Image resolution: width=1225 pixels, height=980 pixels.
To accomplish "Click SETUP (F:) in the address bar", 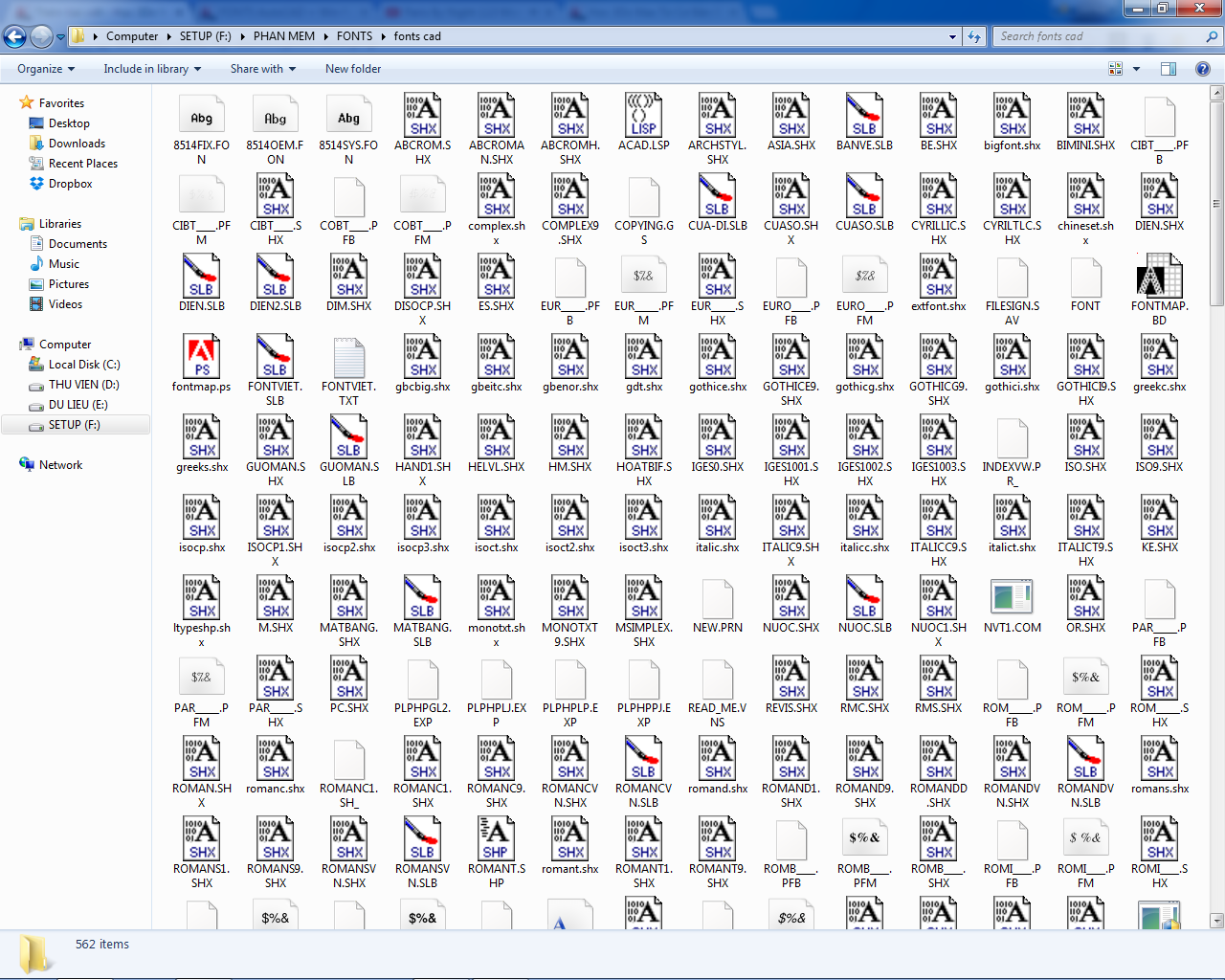I will coord(206,36).
